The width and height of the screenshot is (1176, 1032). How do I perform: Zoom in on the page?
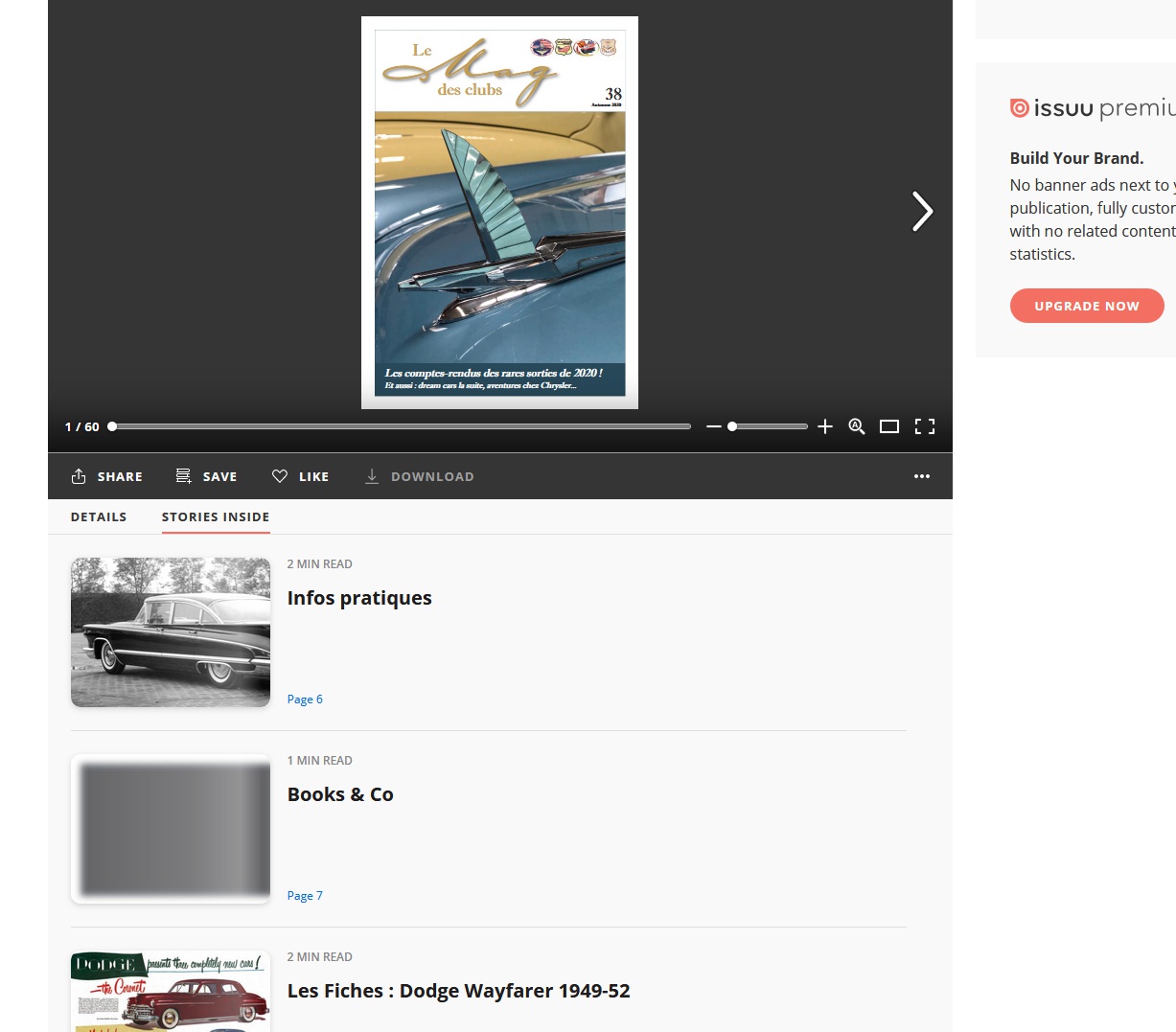825,426
